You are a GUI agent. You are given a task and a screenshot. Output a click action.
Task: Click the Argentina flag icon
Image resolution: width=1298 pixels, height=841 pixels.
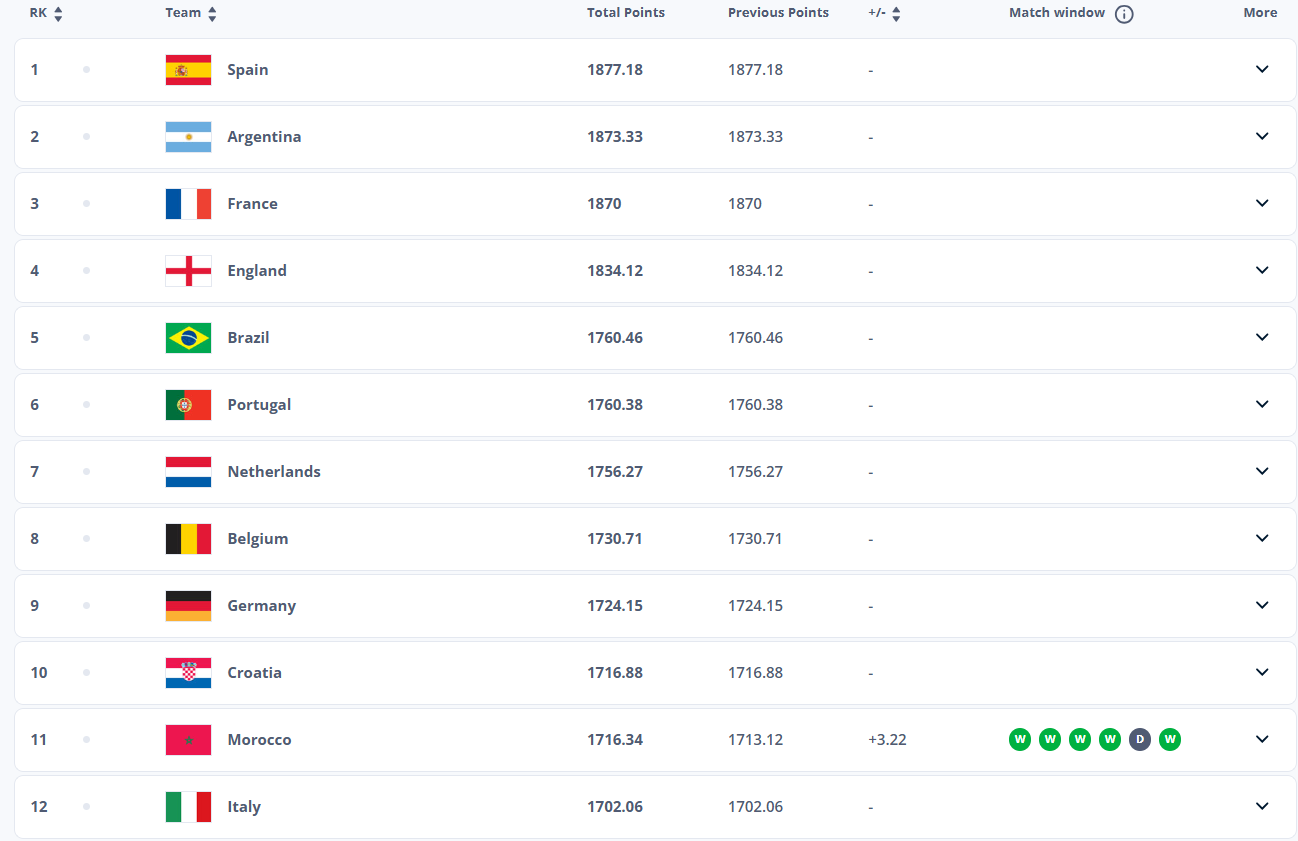click(188, 137)
